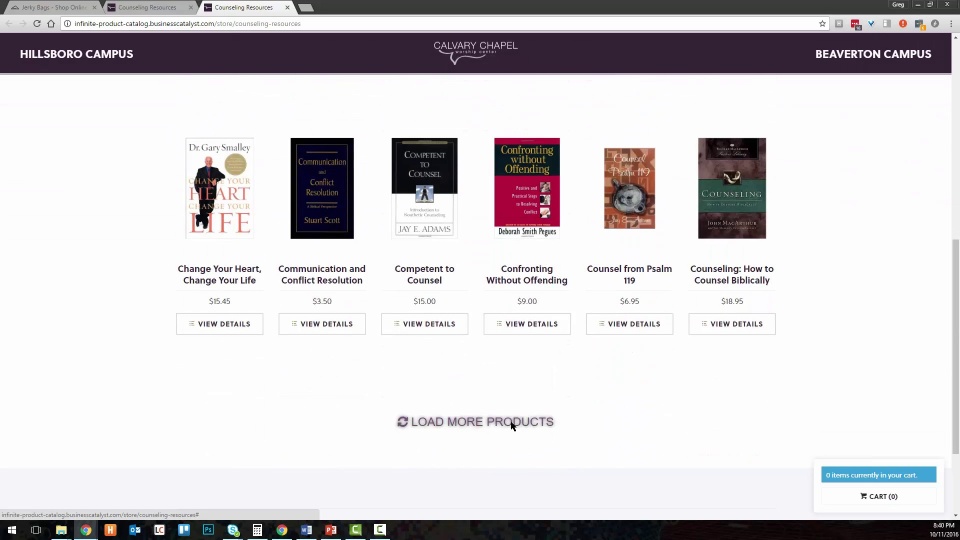This screenshot has height=540, width=960.
Task: View details for Change Your Heart, Change Your Life
Action: (x=220, y=324)
